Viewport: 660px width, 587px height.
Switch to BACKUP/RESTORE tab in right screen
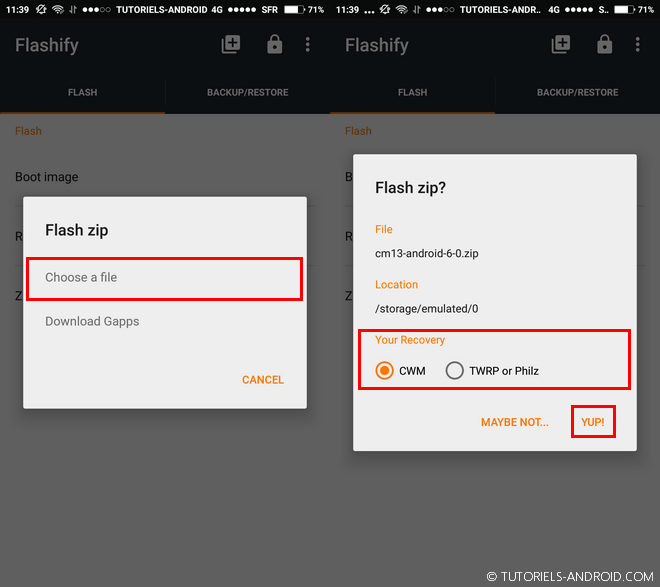click(x=578, y=93)
